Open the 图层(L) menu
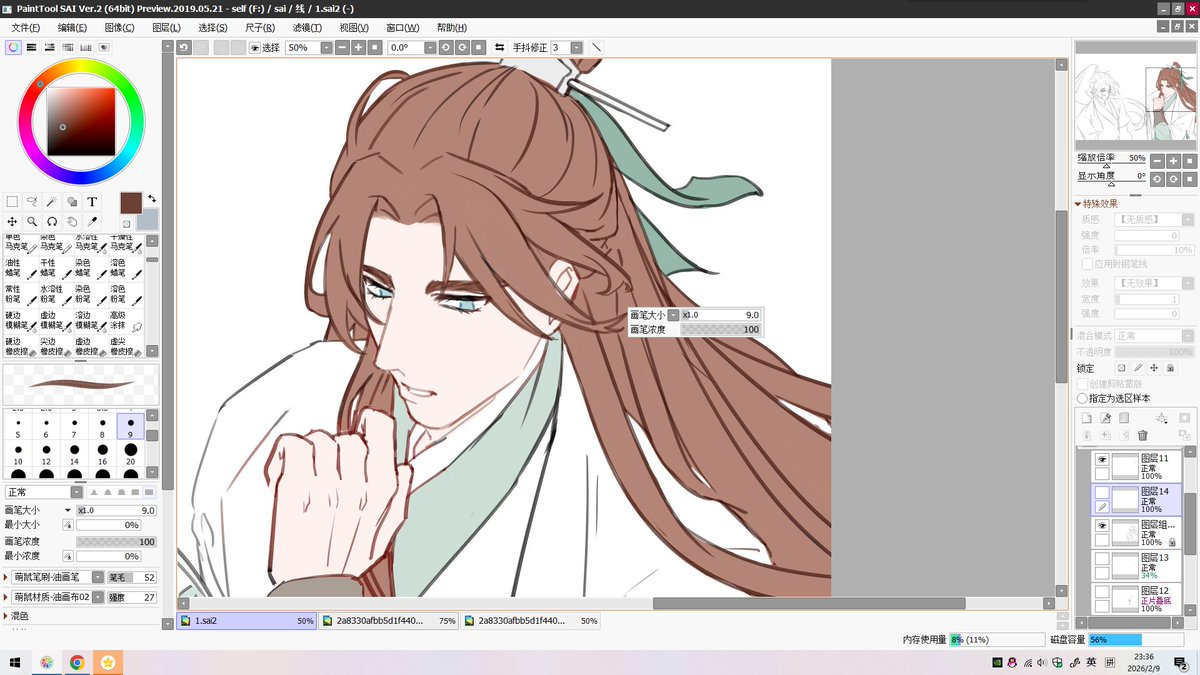Screen dimensions: 1200x675 [x=166, y=27]
